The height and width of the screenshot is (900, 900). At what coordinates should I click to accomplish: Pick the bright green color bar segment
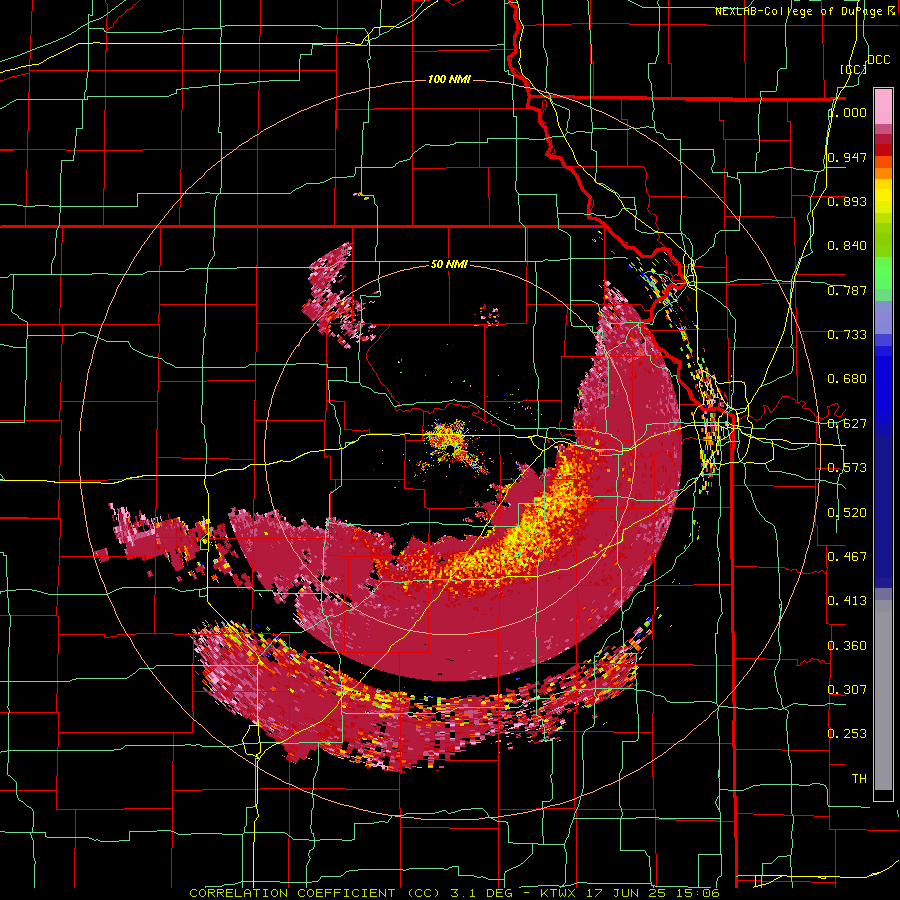tap(883, 273)
